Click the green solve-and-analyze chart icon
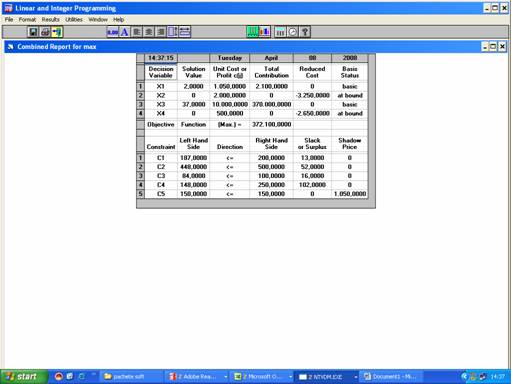The width and height of the screenshot is (511, 384). coord(253,32)
